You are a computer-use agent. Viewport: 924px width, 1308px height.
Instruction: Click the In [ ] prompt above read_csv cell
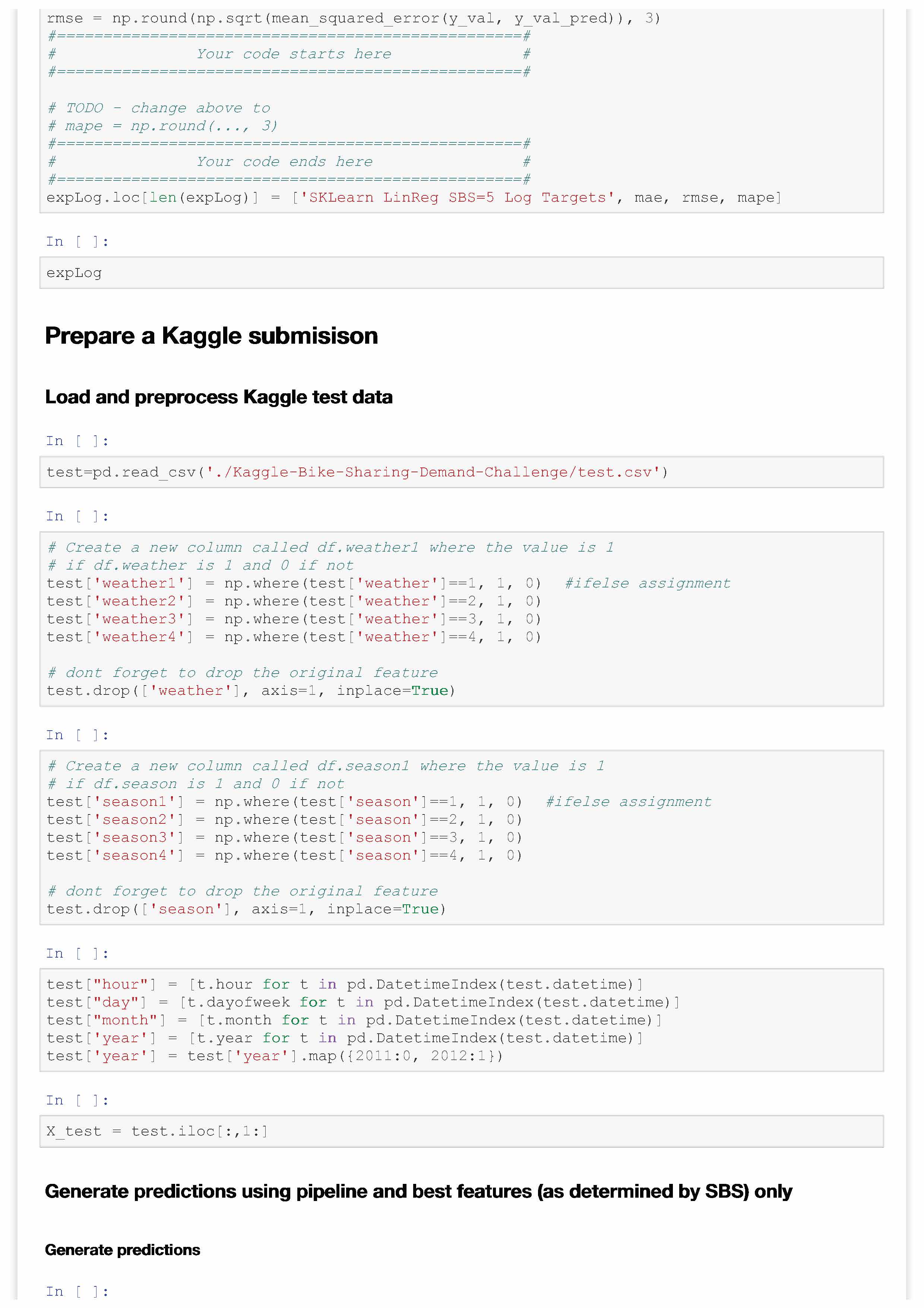coord(77,441)
